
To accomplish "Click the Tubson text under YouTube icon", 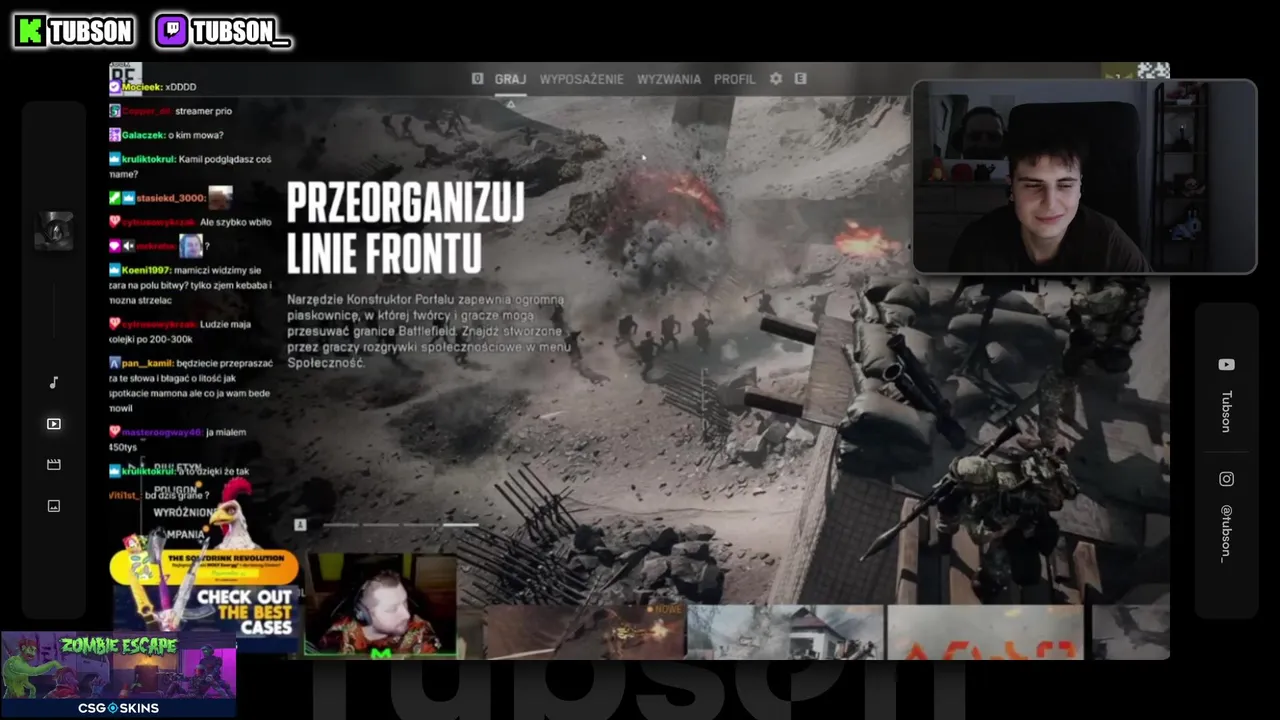I will [1226, 411].
